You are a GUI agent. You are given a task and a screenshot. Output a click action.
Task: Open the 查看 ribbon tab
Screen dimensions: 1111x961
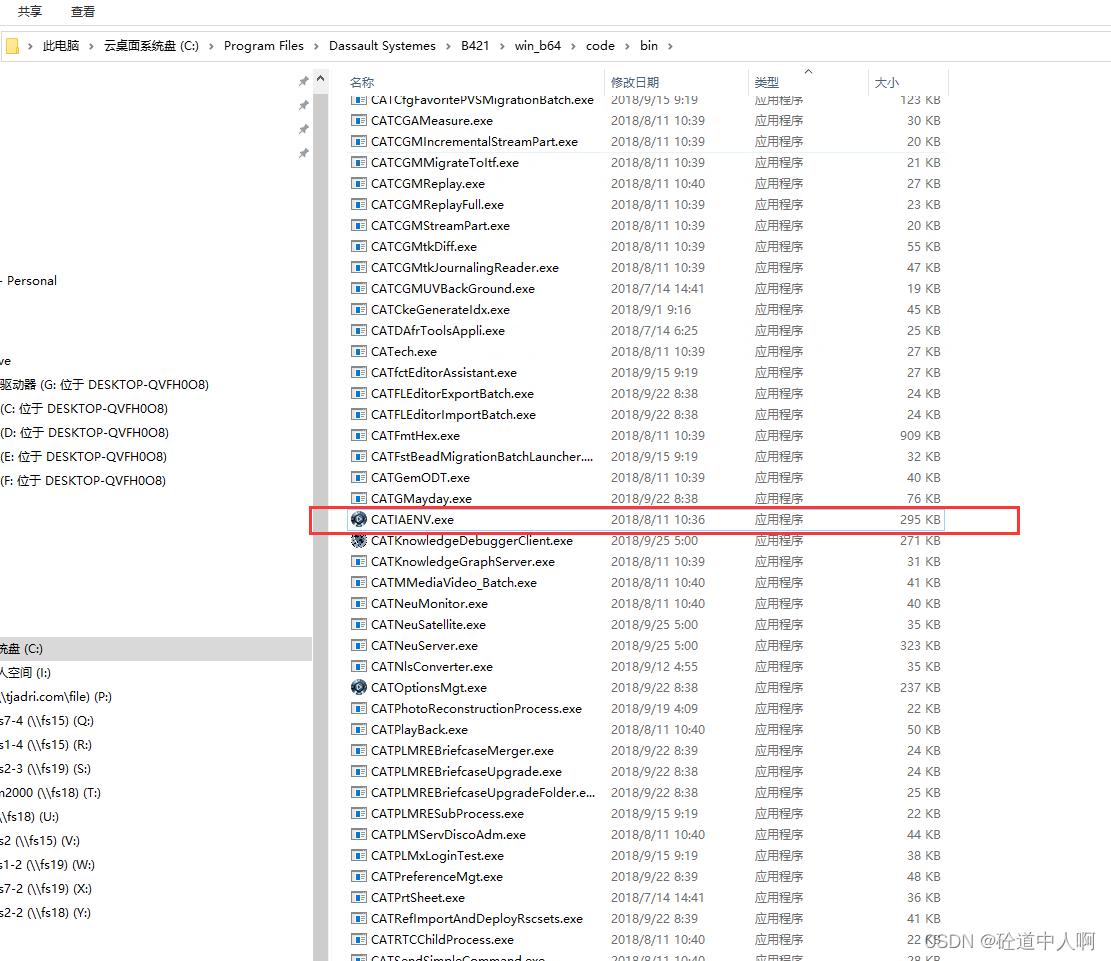tap(83, 12)
